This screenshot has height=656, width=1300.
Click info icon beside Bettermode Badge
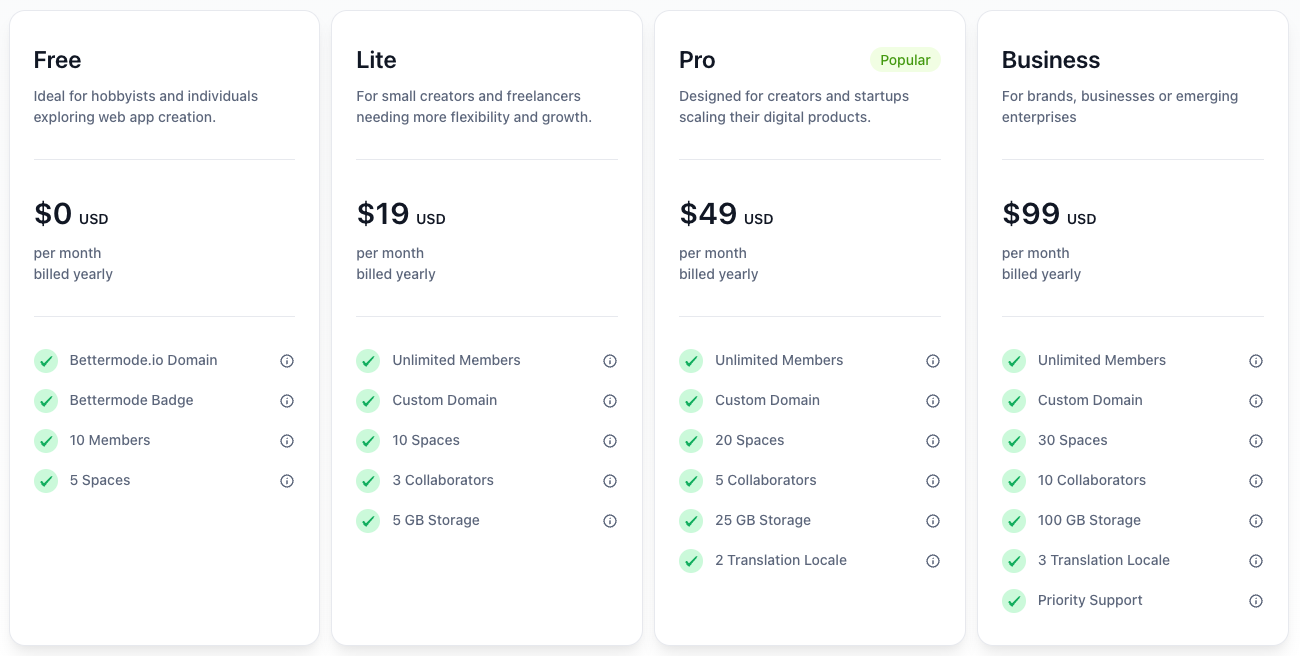(287, 401)
